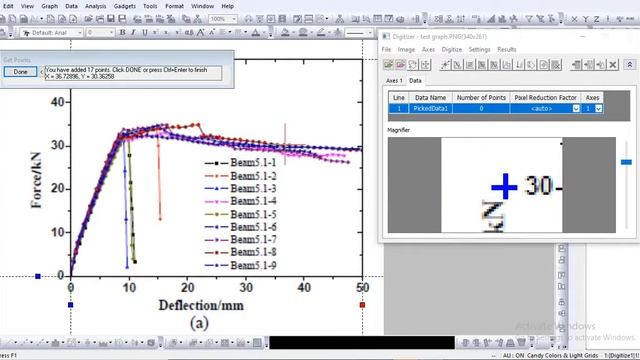Open the Data menu in the main menu bar
The height and width of the screenshot is (360, 640).
(71, 6)
